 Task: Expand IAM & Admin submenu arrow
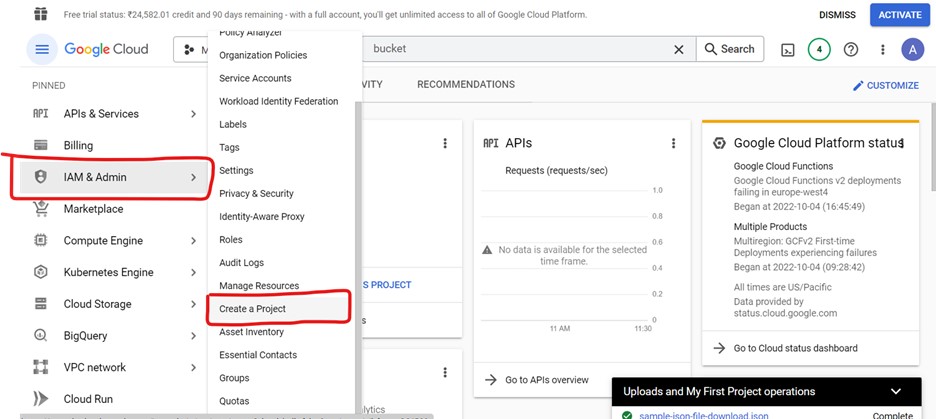(x=193, y=177)
